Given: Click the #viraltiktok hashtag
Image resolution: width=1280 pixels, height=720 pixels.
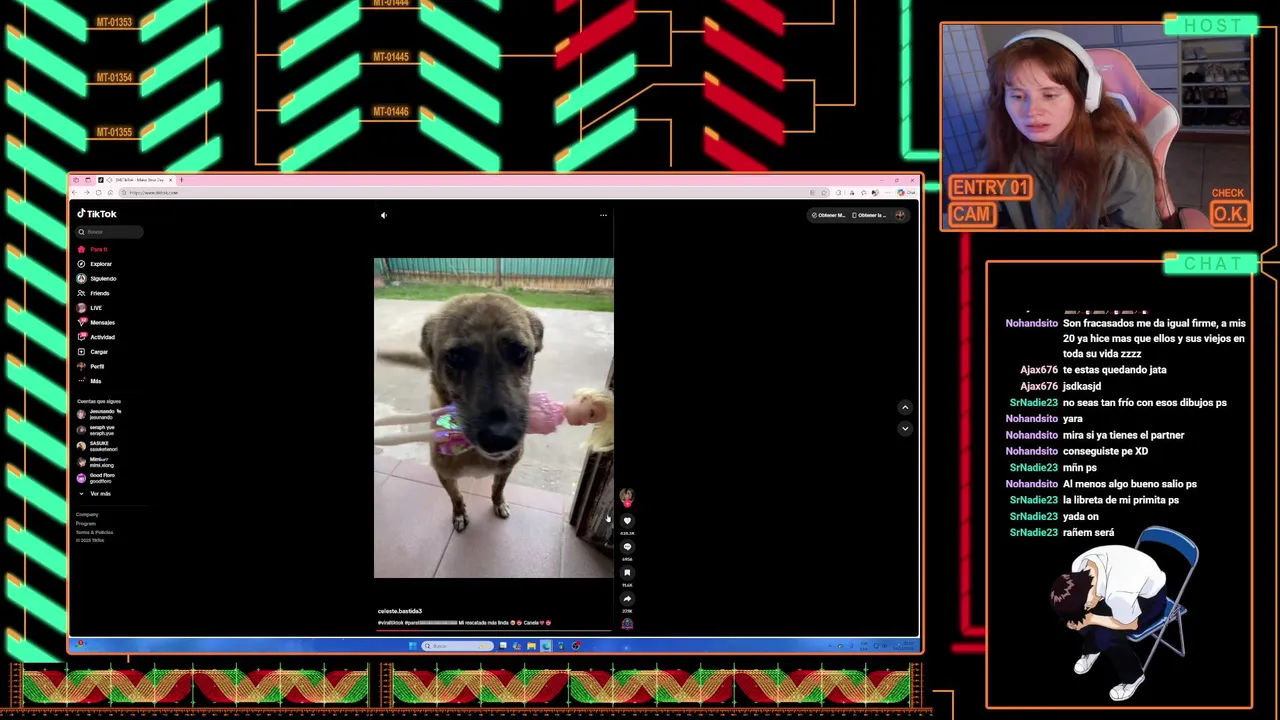Looking at the screenshot, I should (390, 623).
